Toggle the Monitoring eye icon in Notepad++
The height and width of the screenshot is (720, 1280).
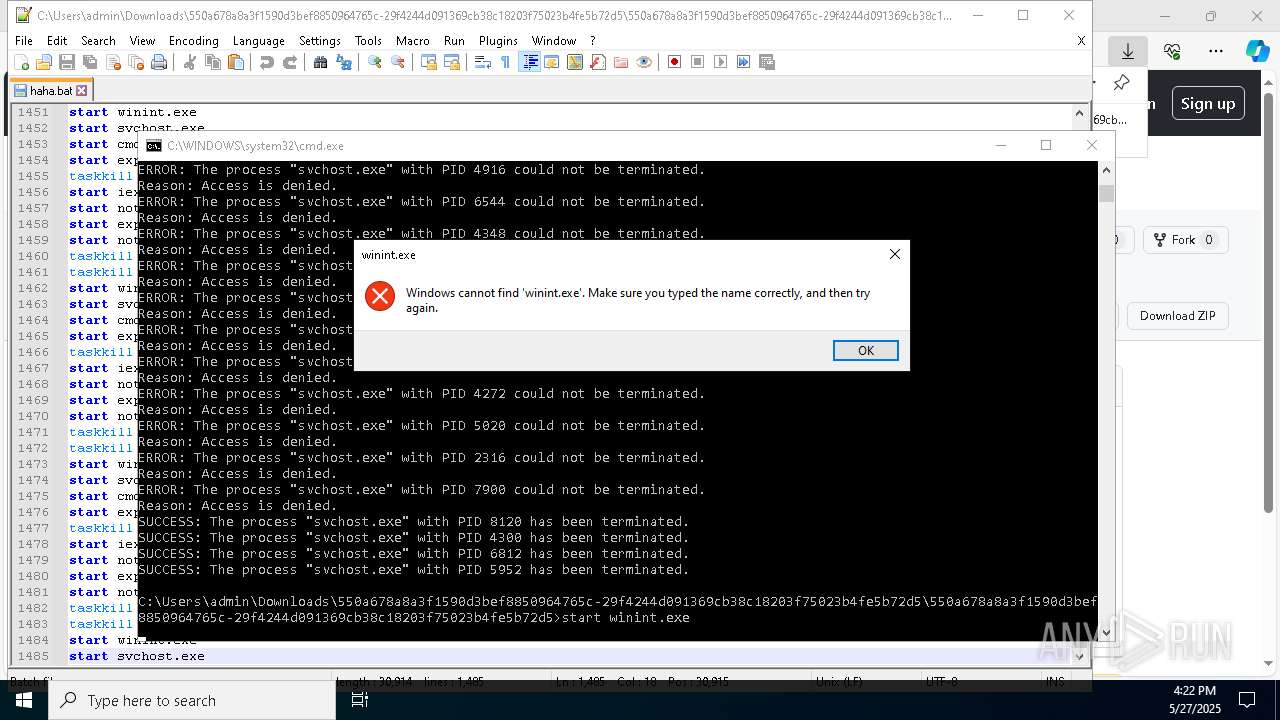pos(643,62)
